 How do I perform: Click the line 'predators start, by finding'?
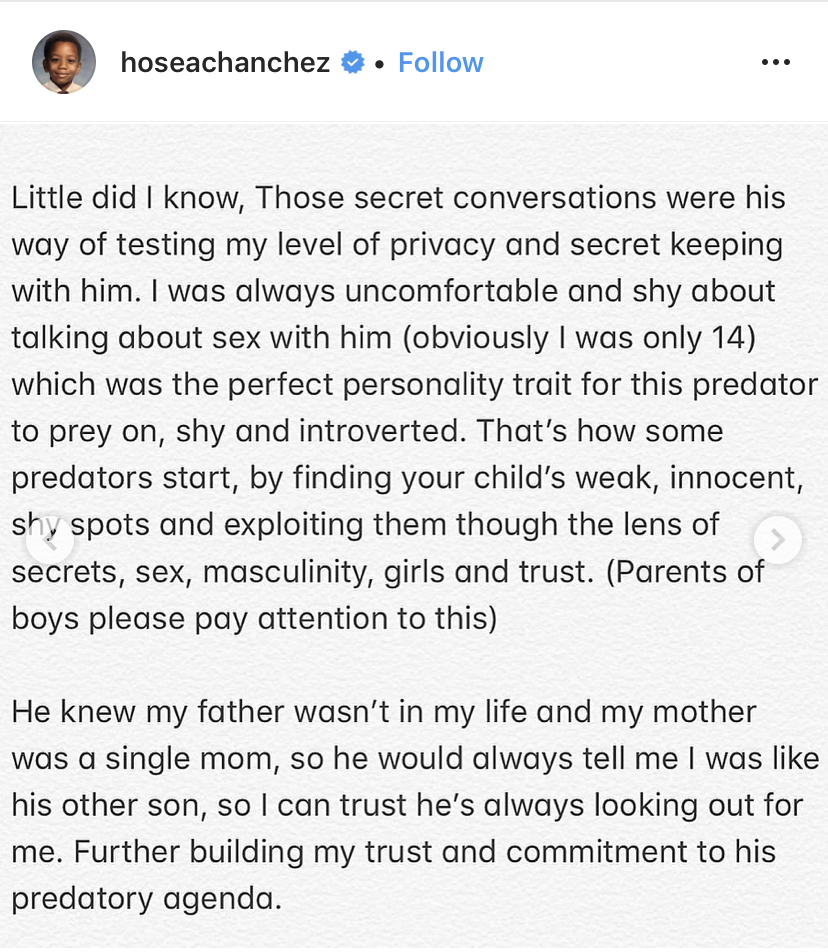click(x=407, y=478)
